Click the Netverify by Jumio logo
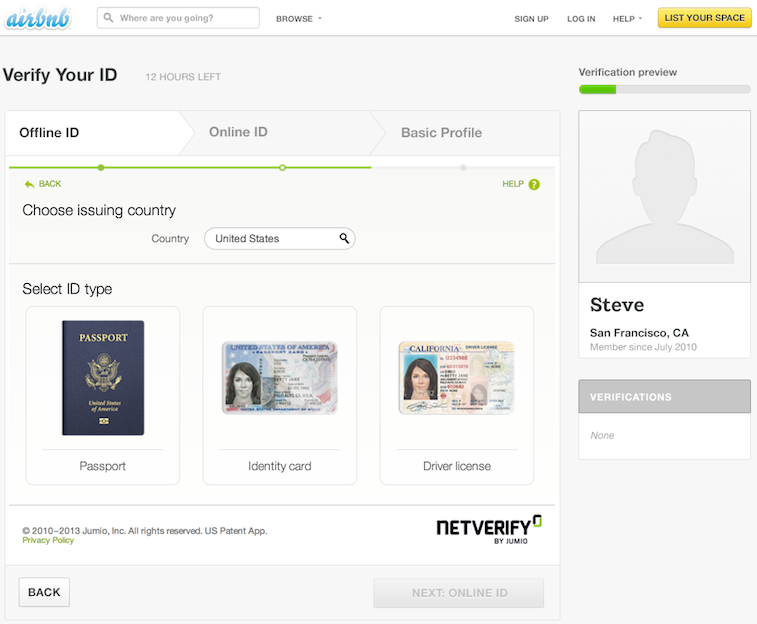This screenshot has width=757, height=624. (488, 530)
